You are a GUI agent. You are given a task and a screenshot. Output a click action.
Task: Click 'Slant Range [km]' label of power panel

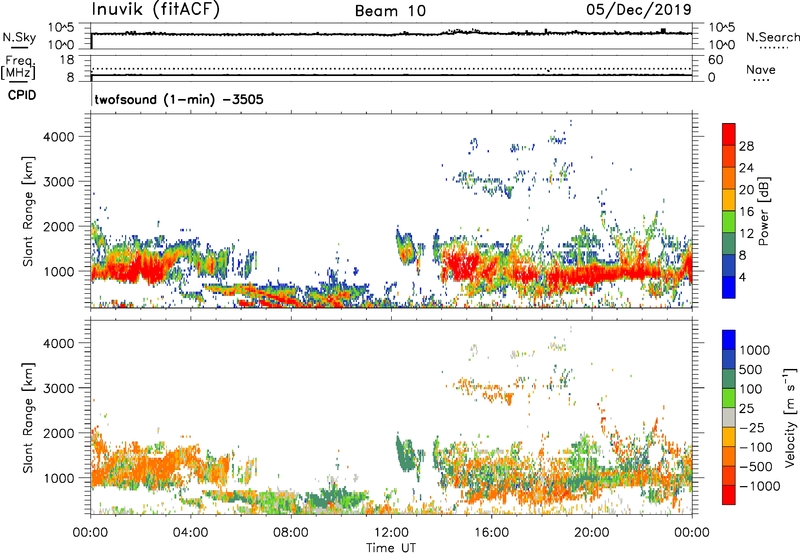click(28, 211)
